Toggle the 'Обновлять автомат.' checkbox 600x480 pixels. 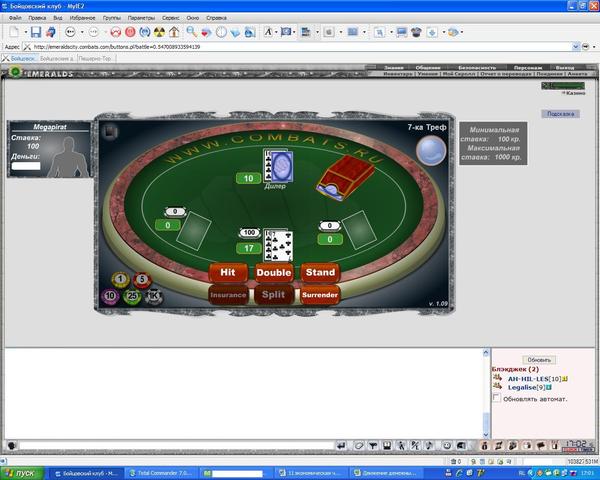pyautogui.click(x=497, y=398)
